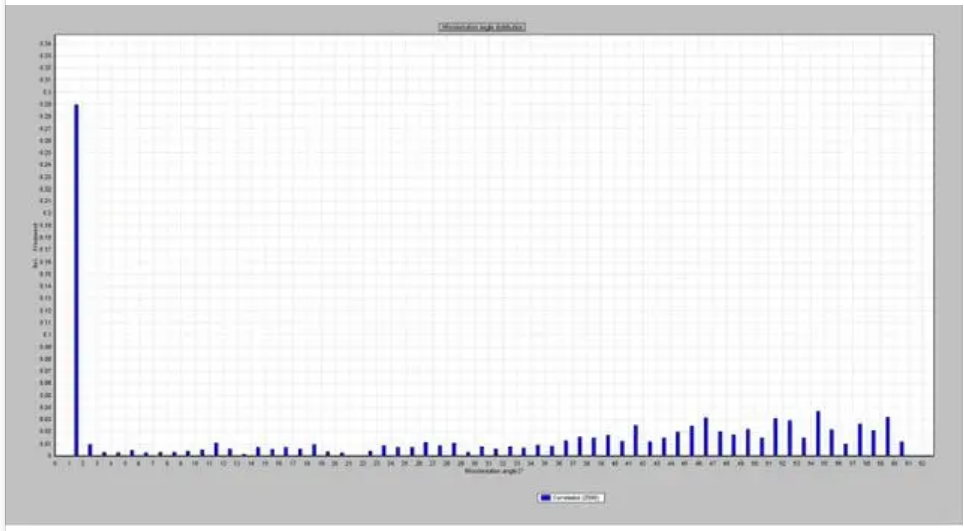The width and height of the screenshot is (964, 531).
Task: Click the highest bar near angle 54
Action: (x=818, y=434)
